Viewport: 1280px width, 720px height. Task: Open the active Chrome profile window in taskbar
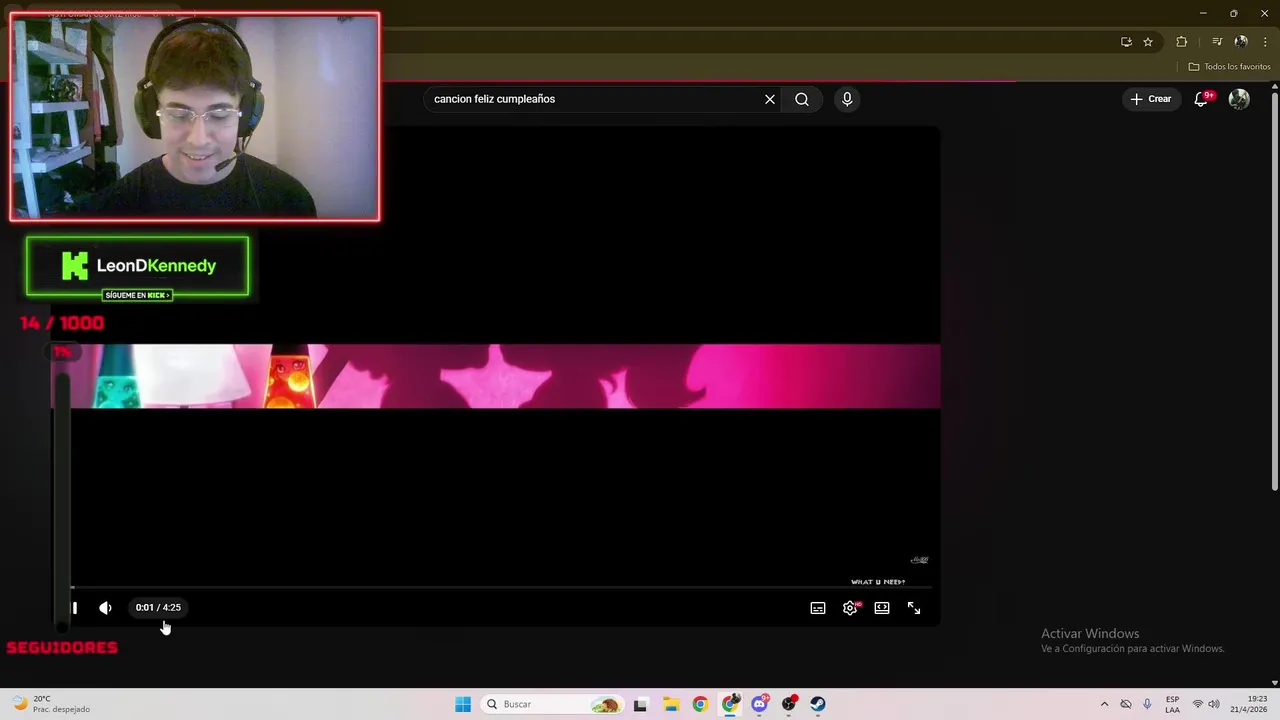pyautogui.click(x=731, y=704)
